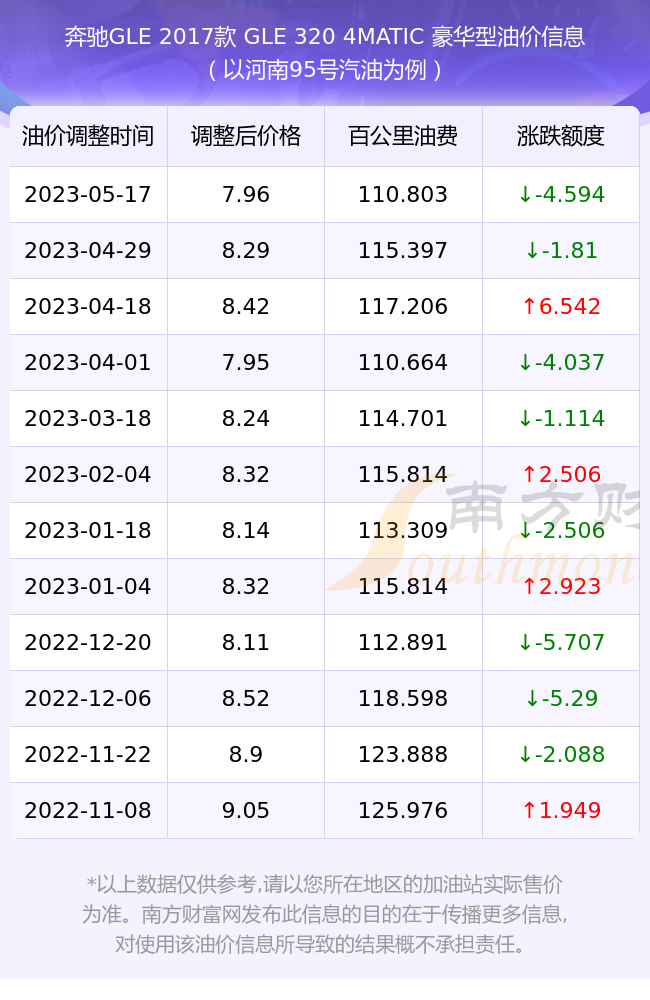Click the red change value ↑6.542
650x1000 pixels.
point(561,307)
